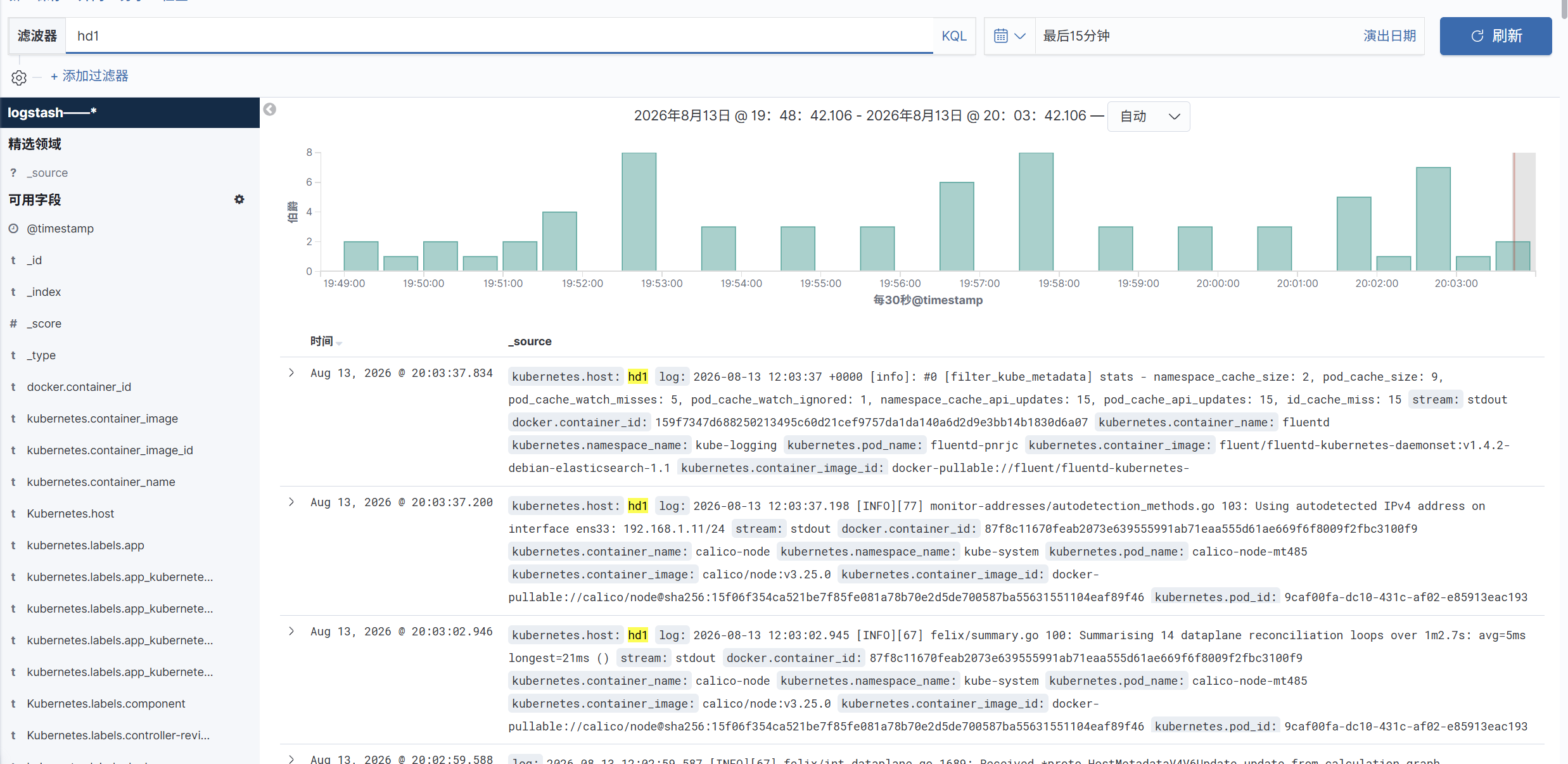Expand log row at 20:02:59.588

click(291, 759)
